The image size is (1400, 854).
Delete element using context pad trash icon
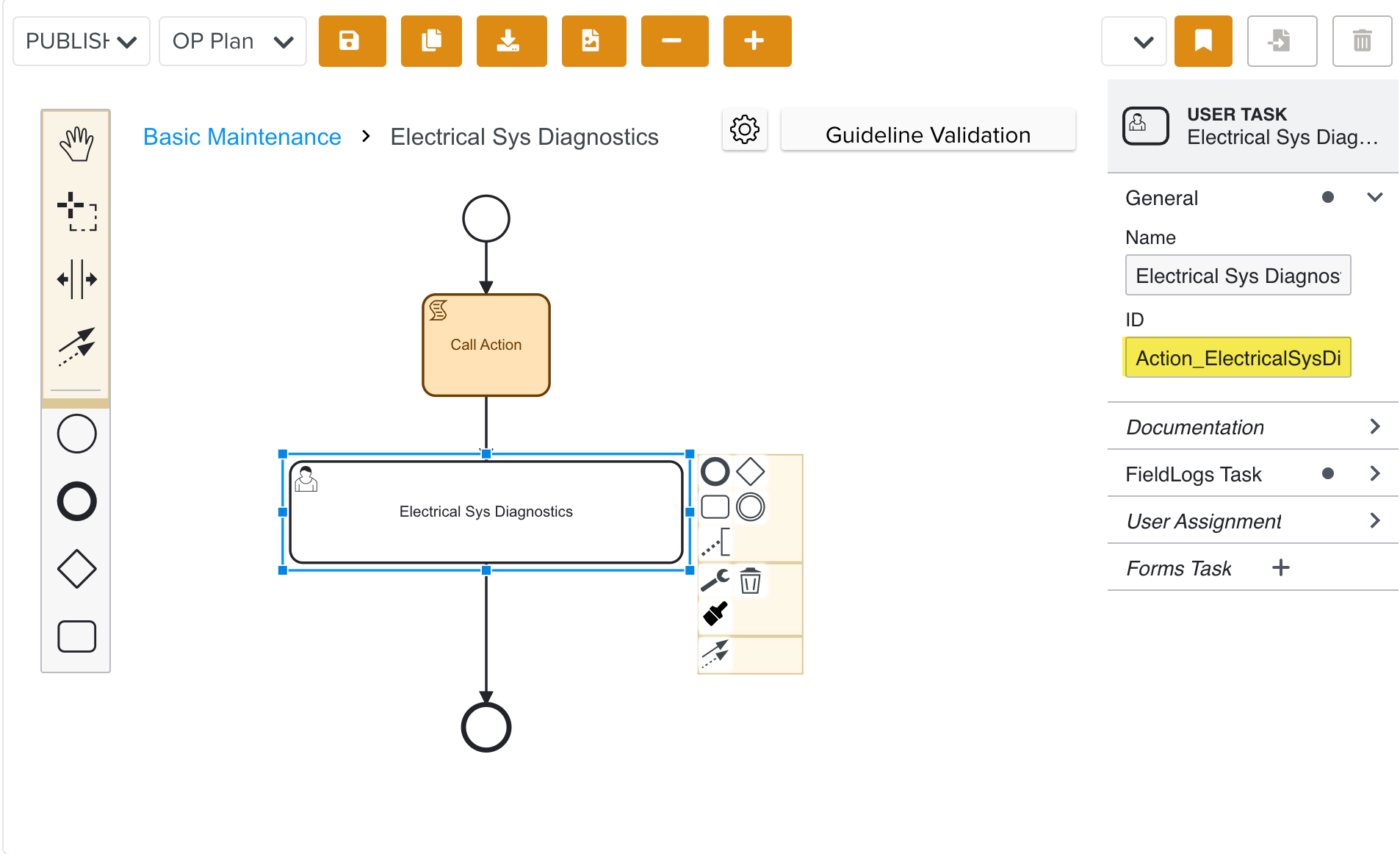pos(750,581)
